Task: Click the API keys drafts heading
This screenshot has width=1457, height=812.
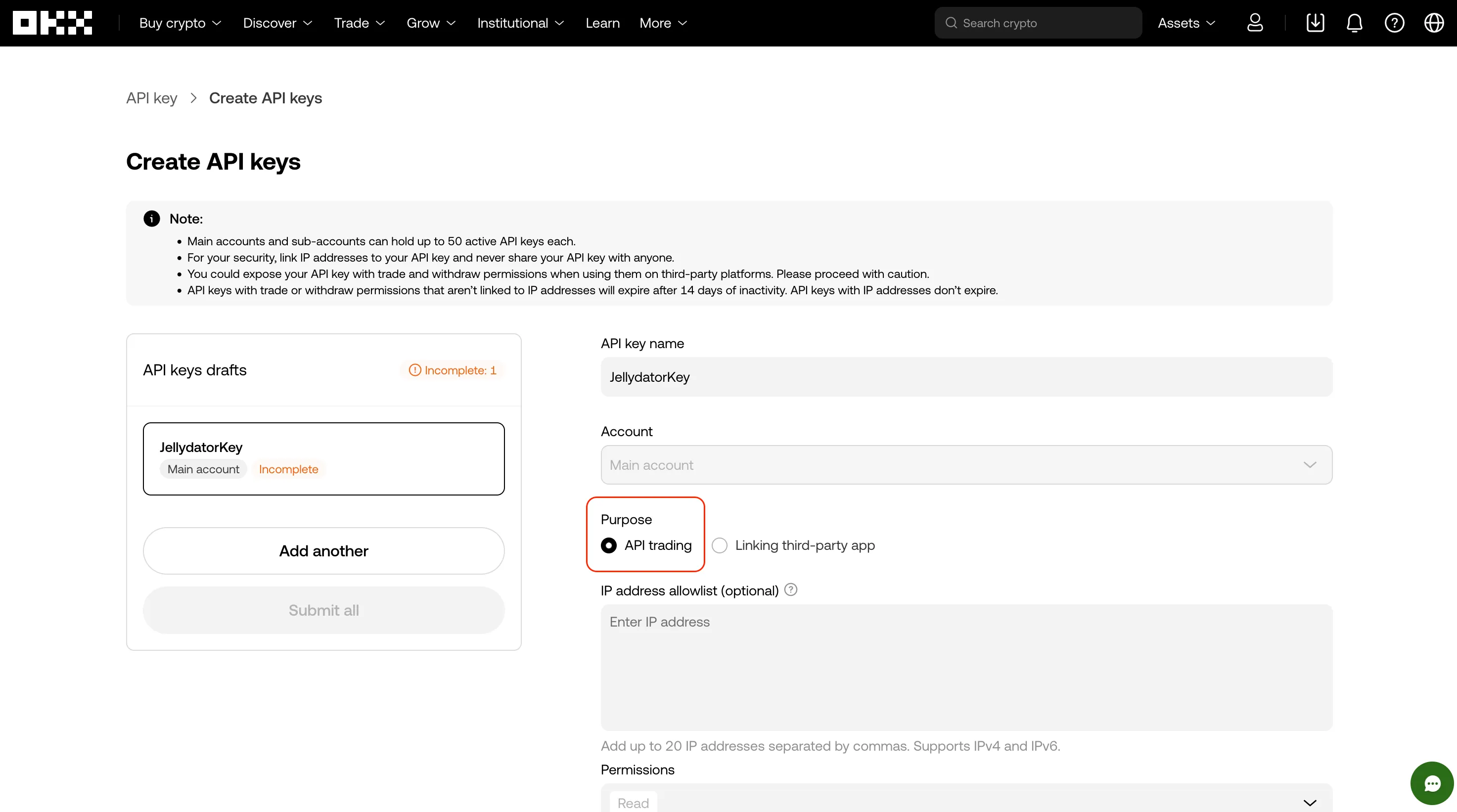Action: (194, 370)
